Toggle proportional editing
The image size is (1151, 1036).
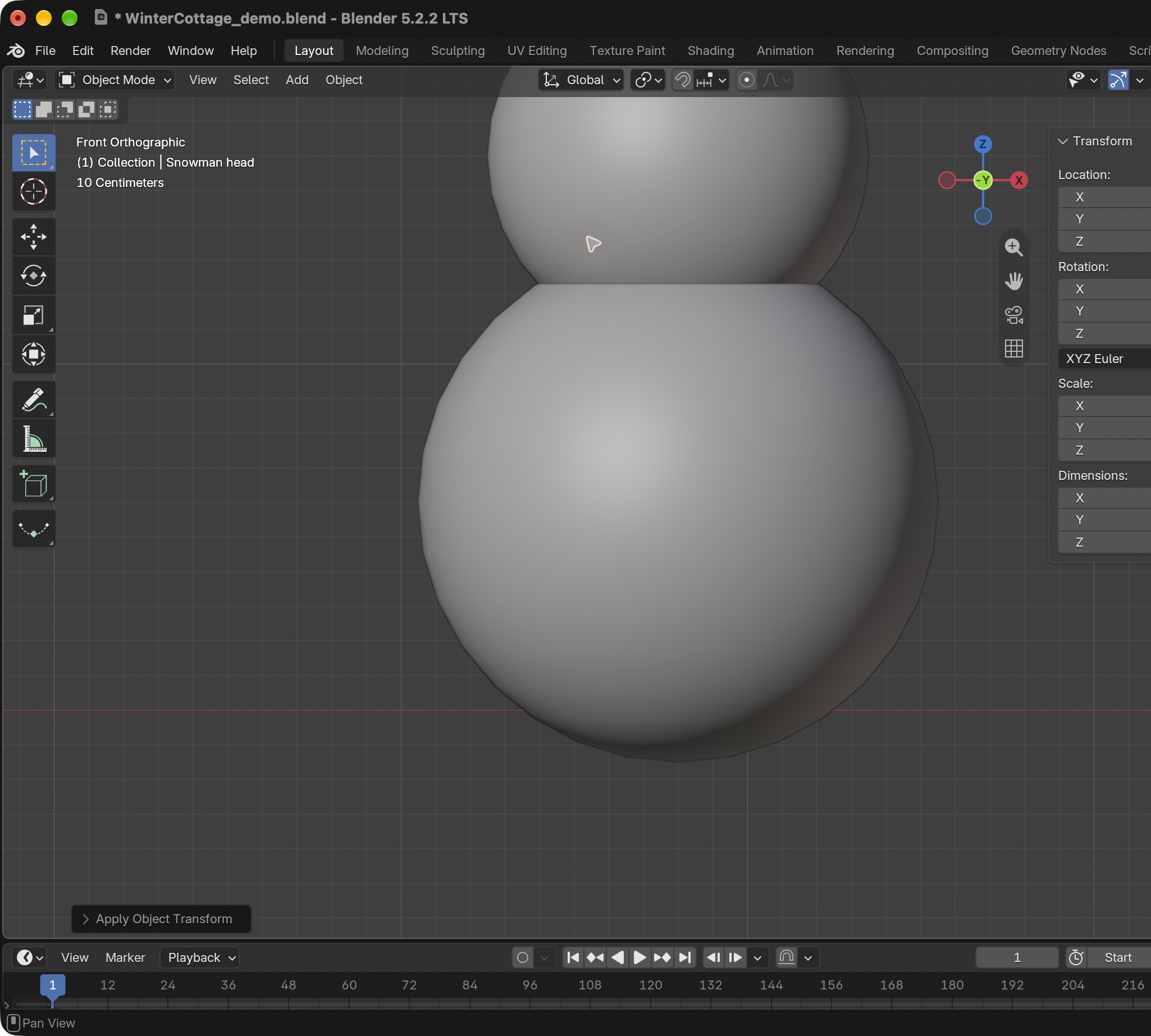click(x=746, y=80)
